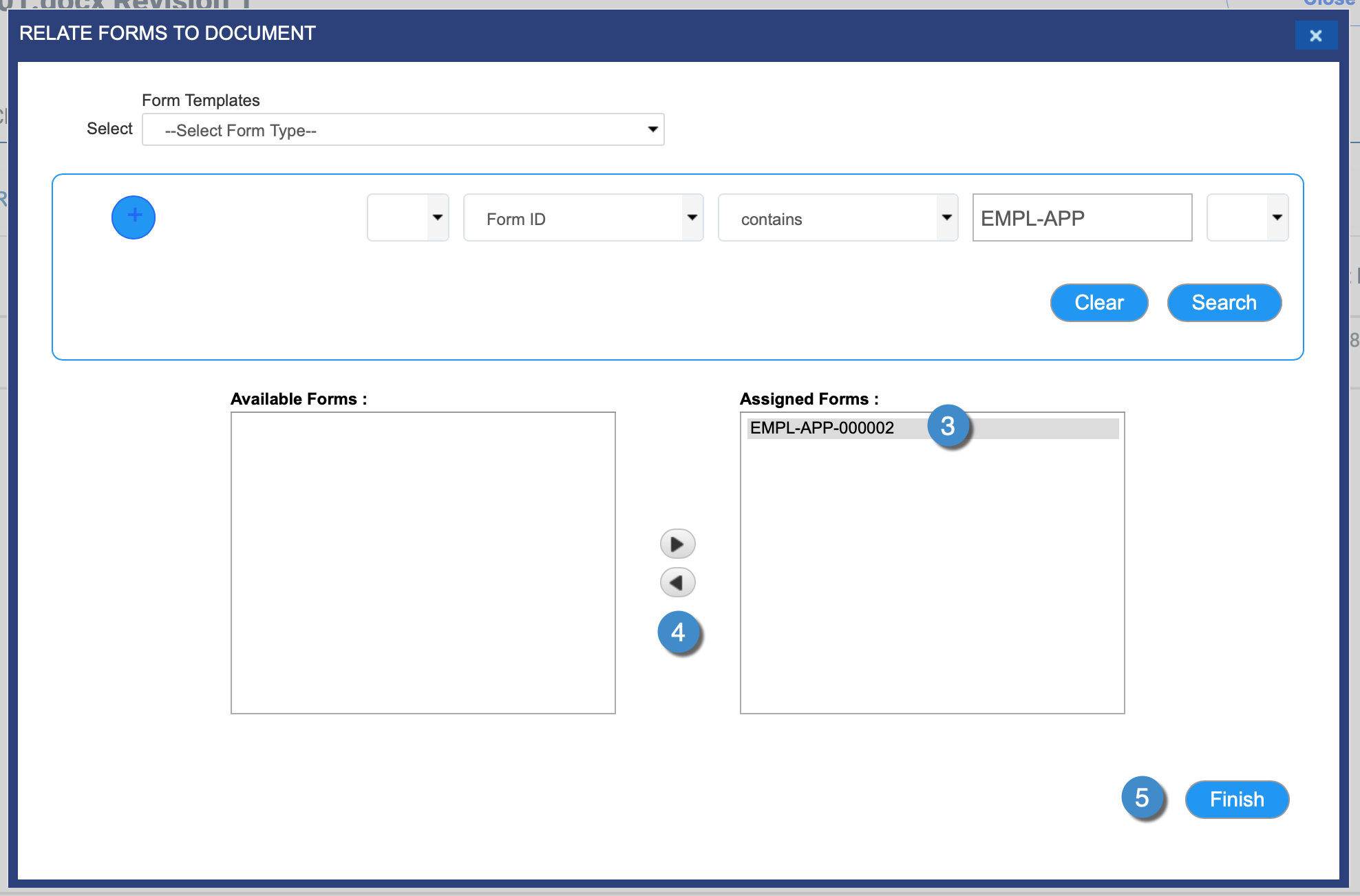Click the blue plus add-criteria button
The image size is (1360, 896).
pos(134,217)
